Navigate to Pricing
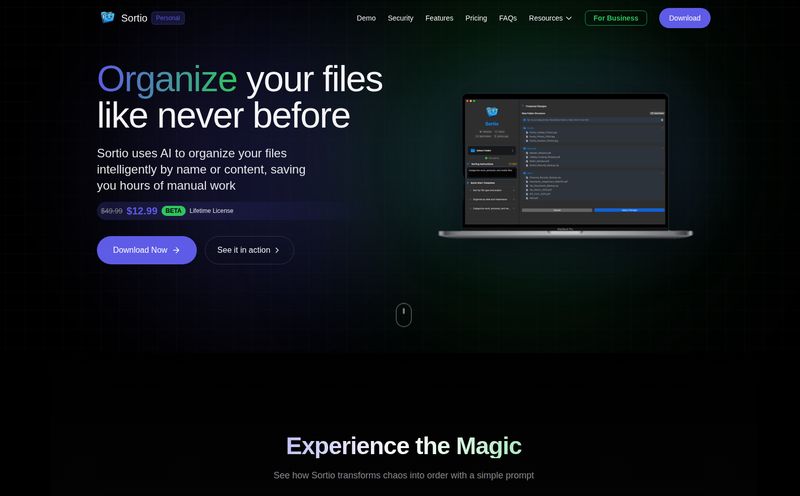Screen dimensions: 800x496 476,18
